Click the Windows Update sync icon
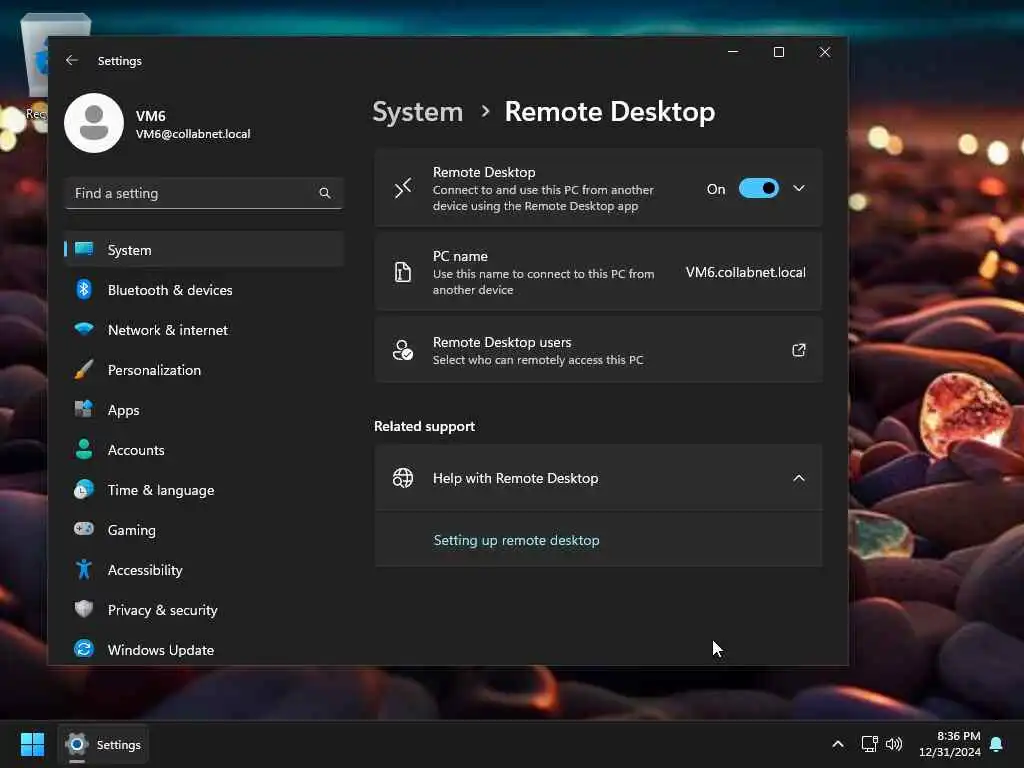1024x768 pixels. [84, 649]
